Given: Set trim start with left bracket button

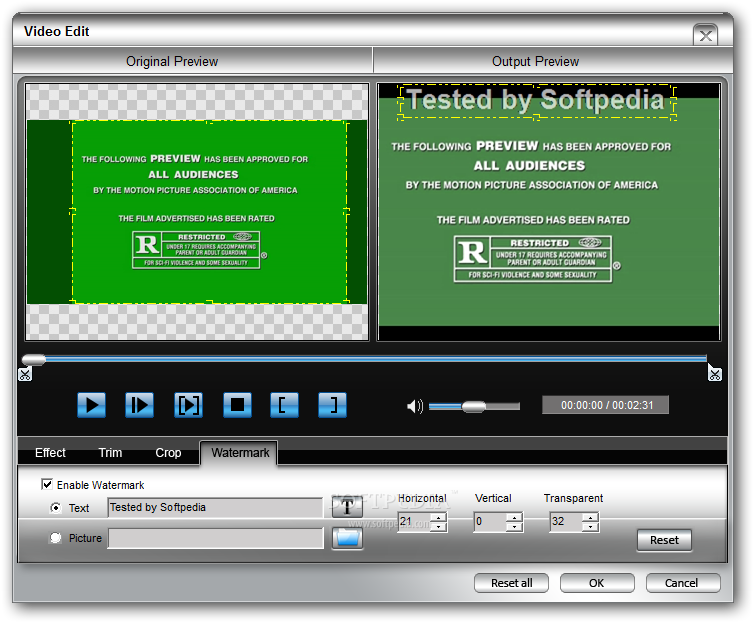Looking at the screenshot, I should (284, 405).
